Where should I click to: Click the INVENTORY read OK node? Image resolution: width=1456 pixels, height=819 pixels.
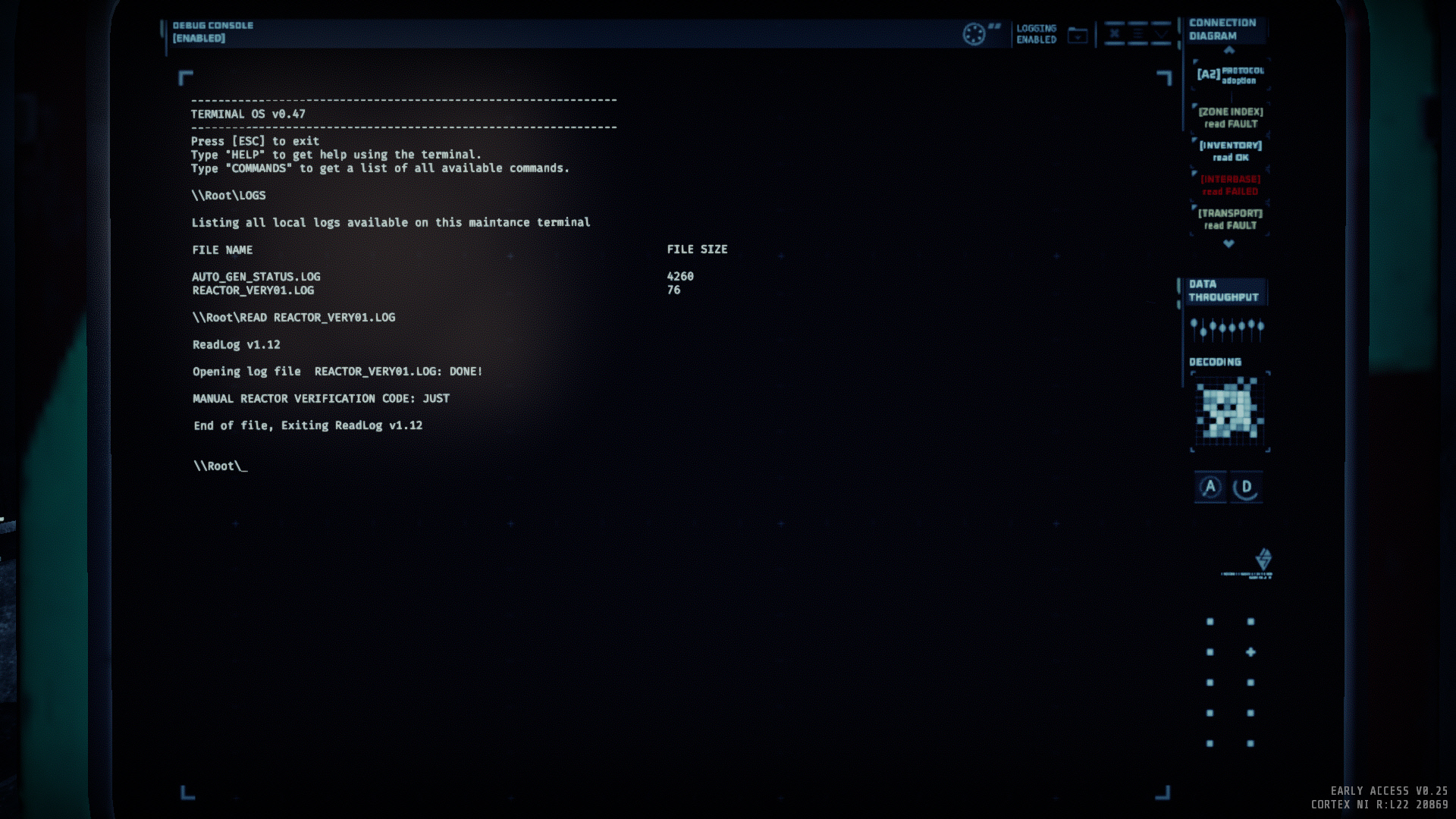click(1230, 151)
